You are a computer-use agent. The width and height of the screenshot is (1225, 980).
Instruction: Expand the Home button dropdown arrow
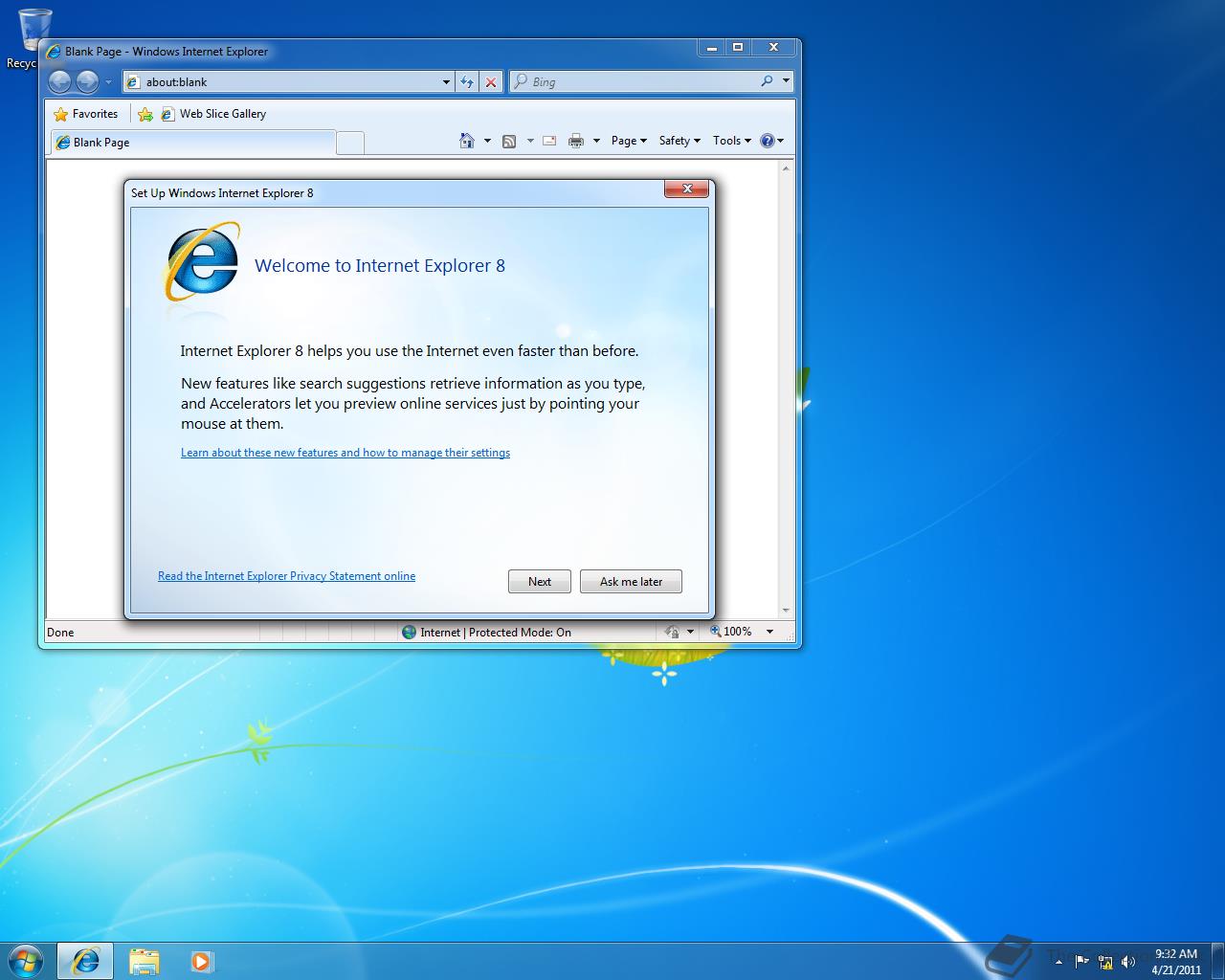(487, 141)
